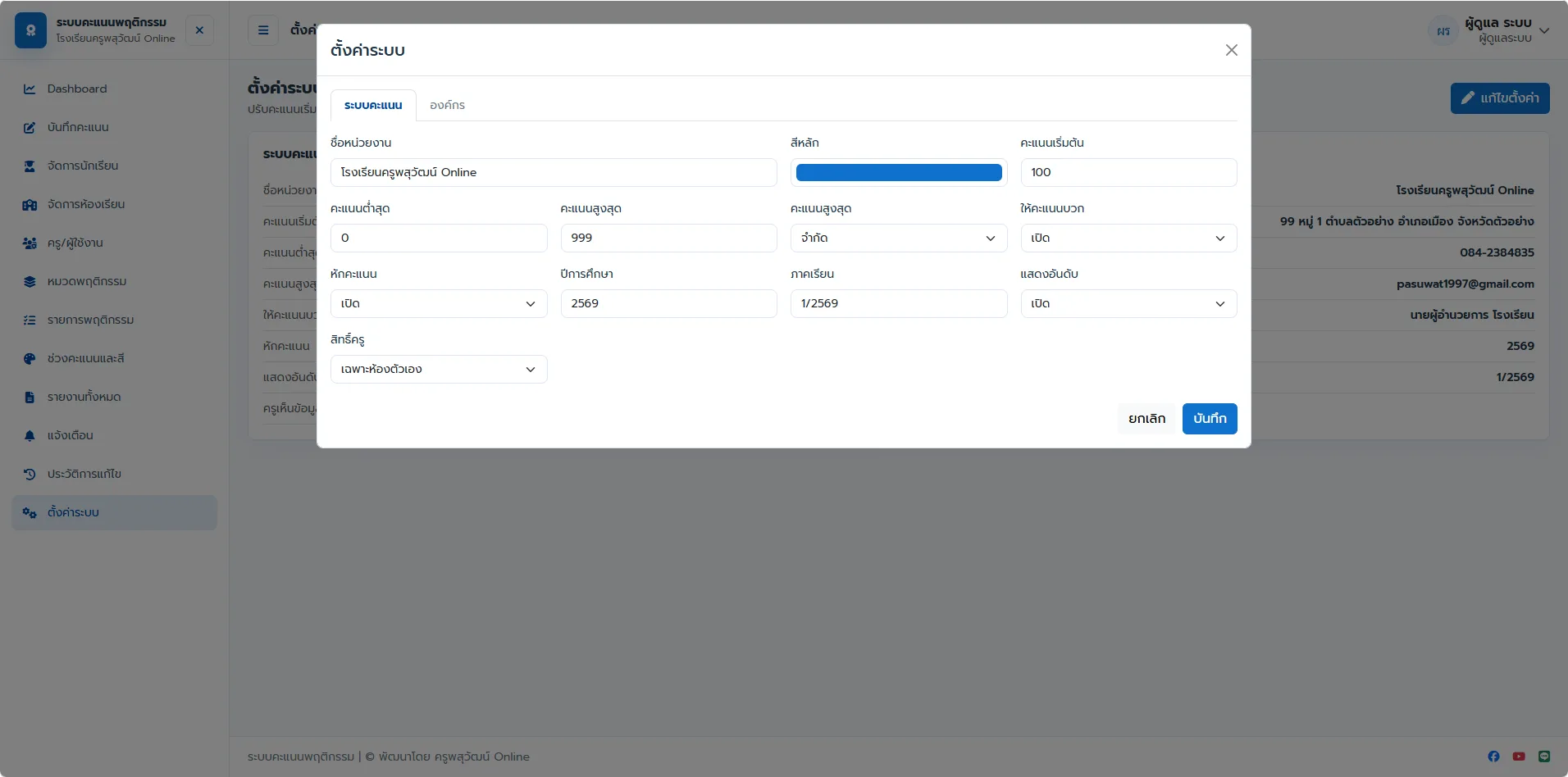This screenshot has height=777, width=1568.
Task: Go to ประวัติการแก้ไข menu item
Action: click(x=115, y=474)
